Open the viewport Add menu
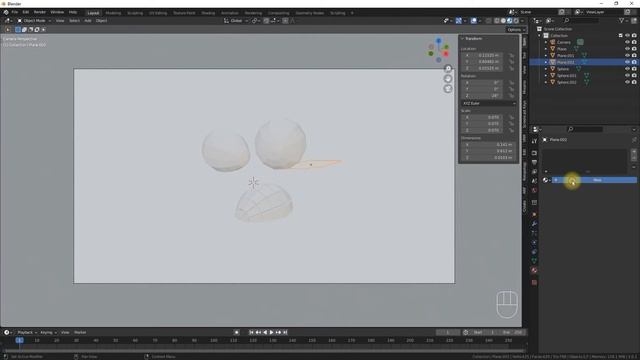640x360 pixels. (x=88, y=20)
